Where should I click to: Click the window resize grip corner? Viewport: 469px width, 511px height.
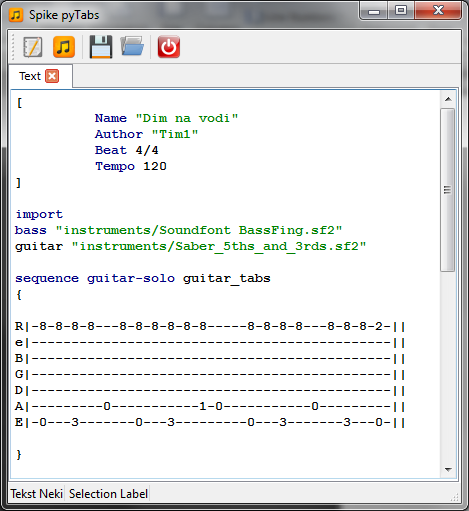(x=455, y=497)
